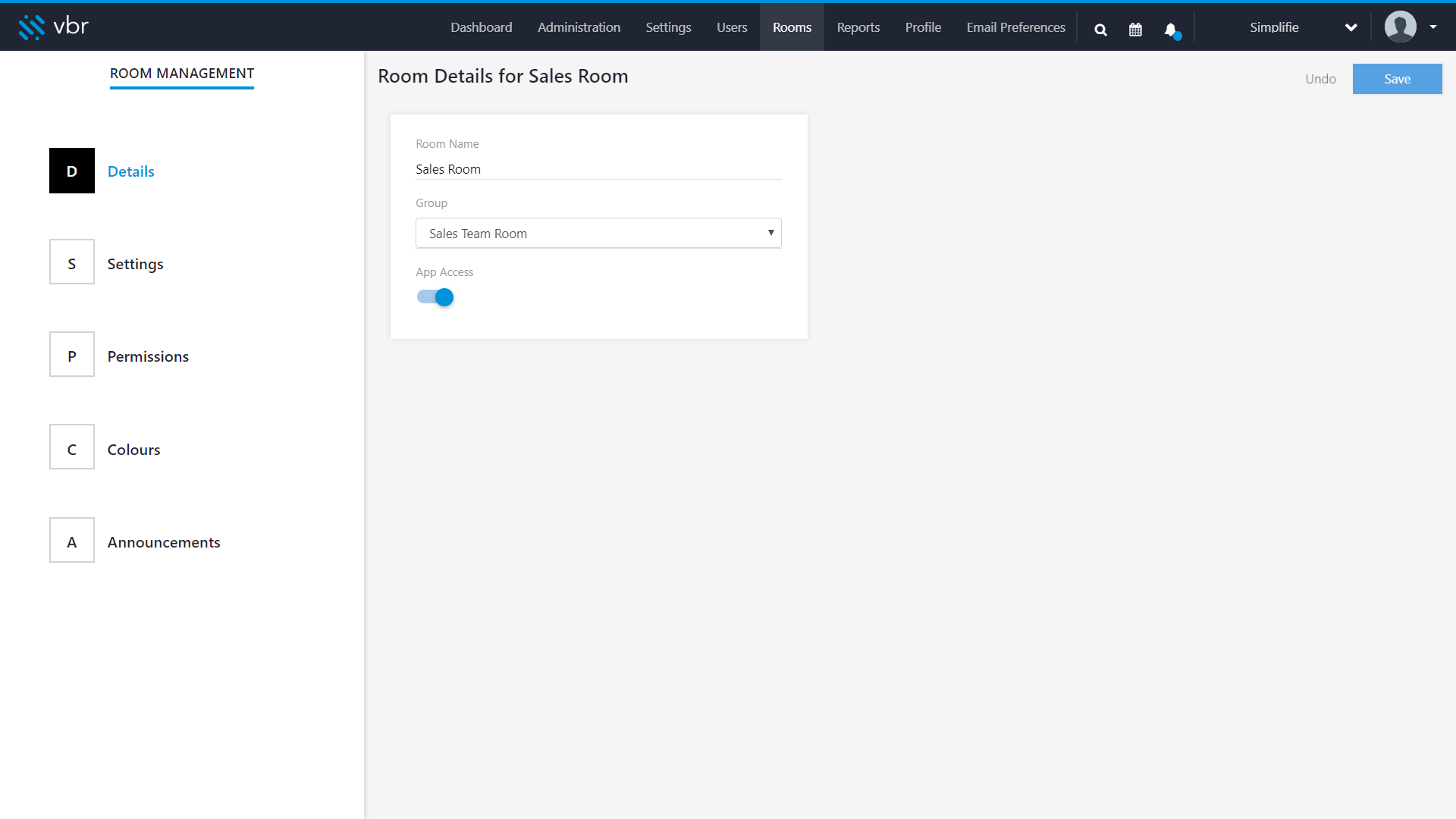Click the A tile for Announcements
Image resolution: width=1456 pixels, height=819 pixels.
click(x=72, y=540)
